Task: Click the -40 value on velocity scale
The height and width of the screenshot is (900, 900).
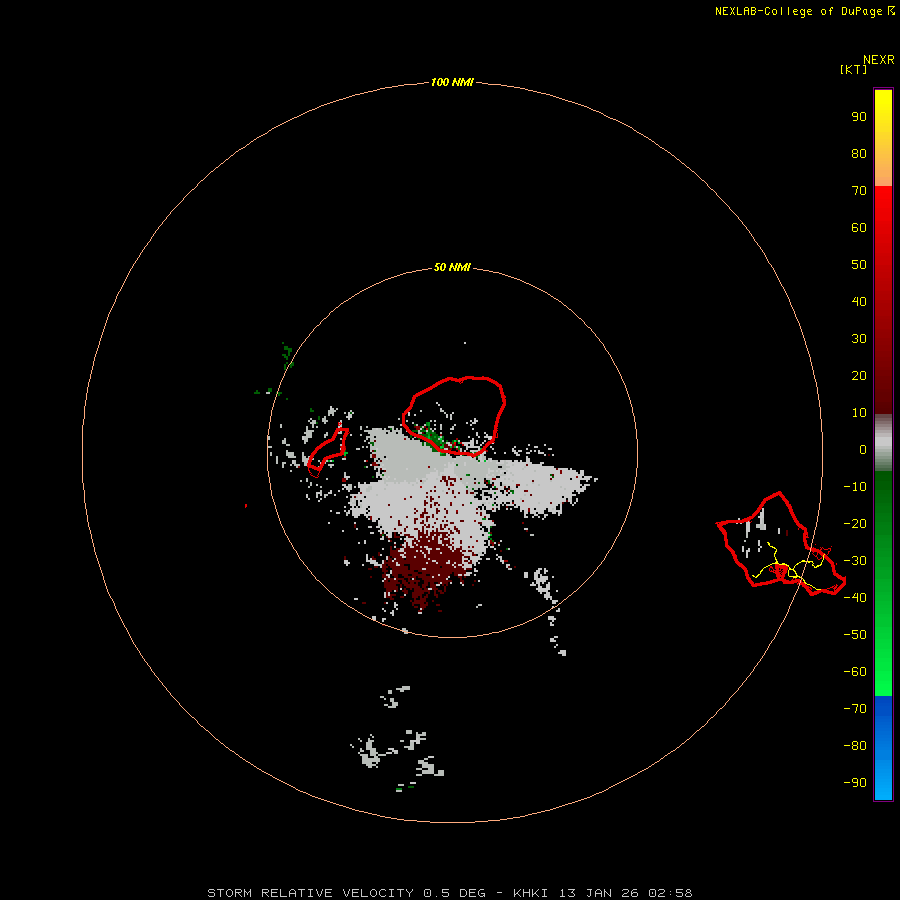Action: coord(855,598)
